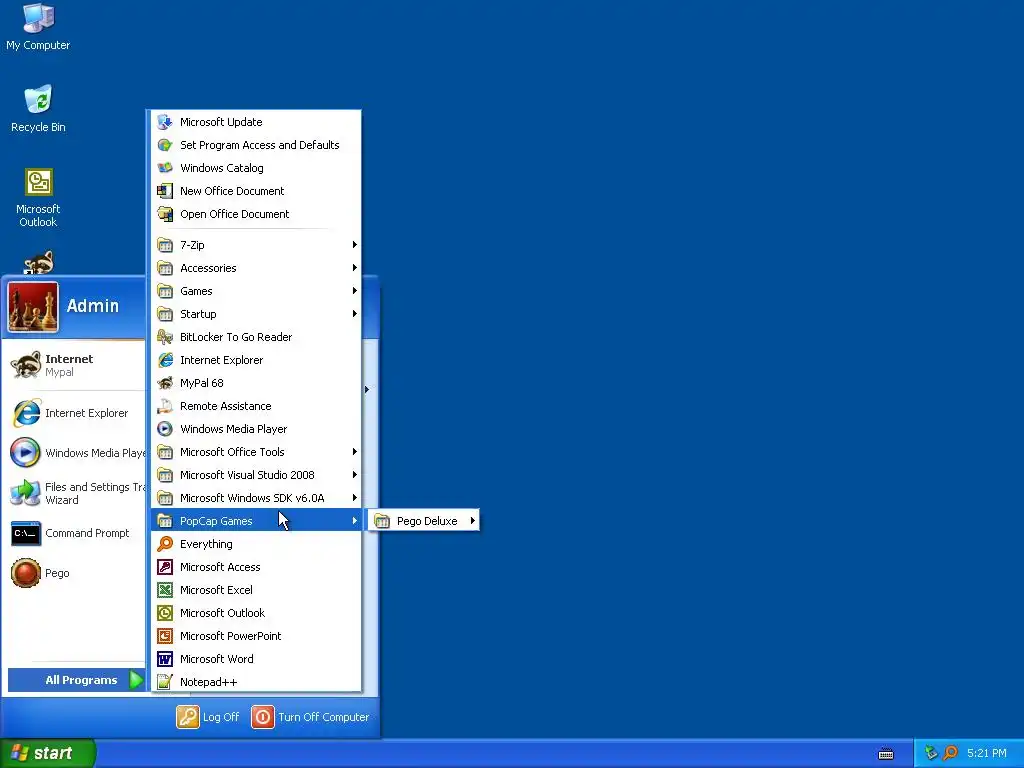The width and height of the screenshot is (1024, 768).
Task: Open Windows Media Player in Start menu left pane
Action: pos(76,453)
